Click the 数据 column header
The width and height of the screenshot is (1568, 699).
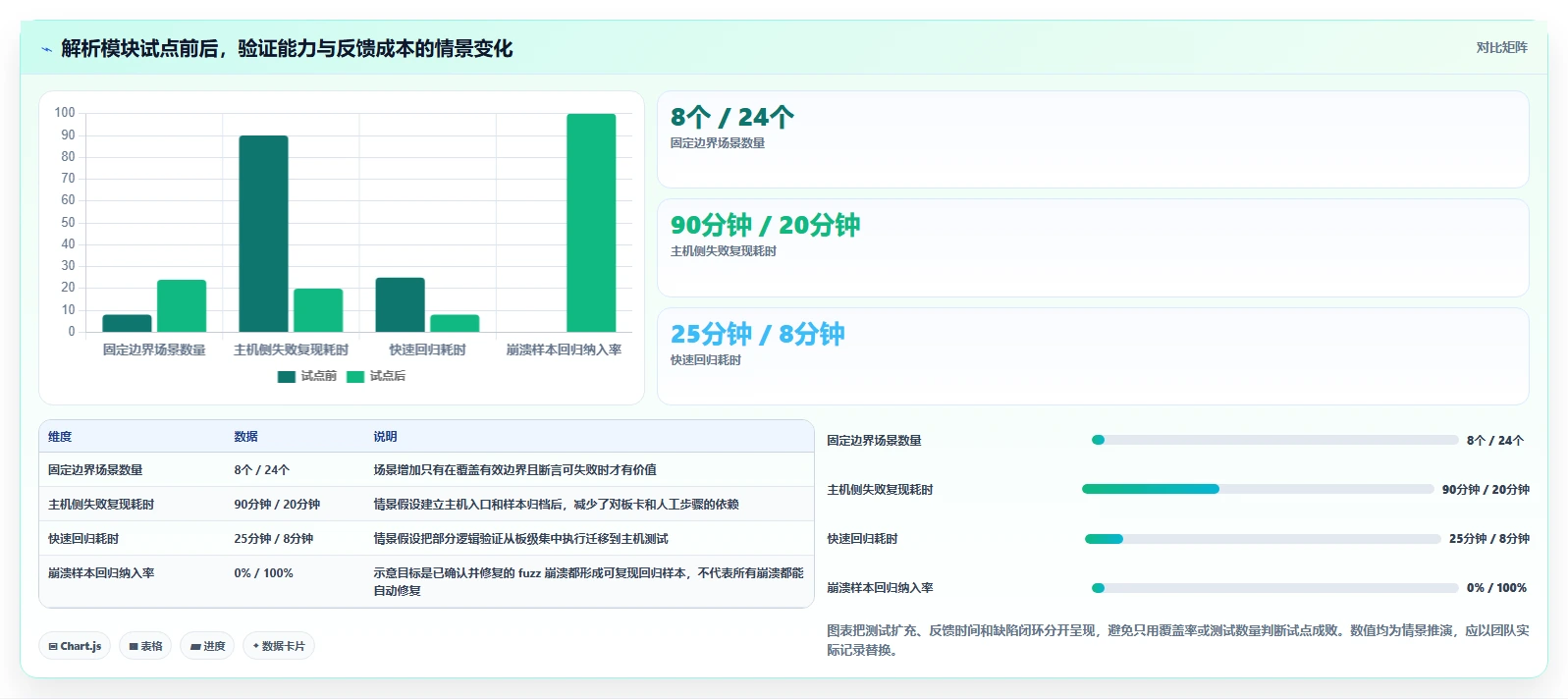[x=245, y=437]
